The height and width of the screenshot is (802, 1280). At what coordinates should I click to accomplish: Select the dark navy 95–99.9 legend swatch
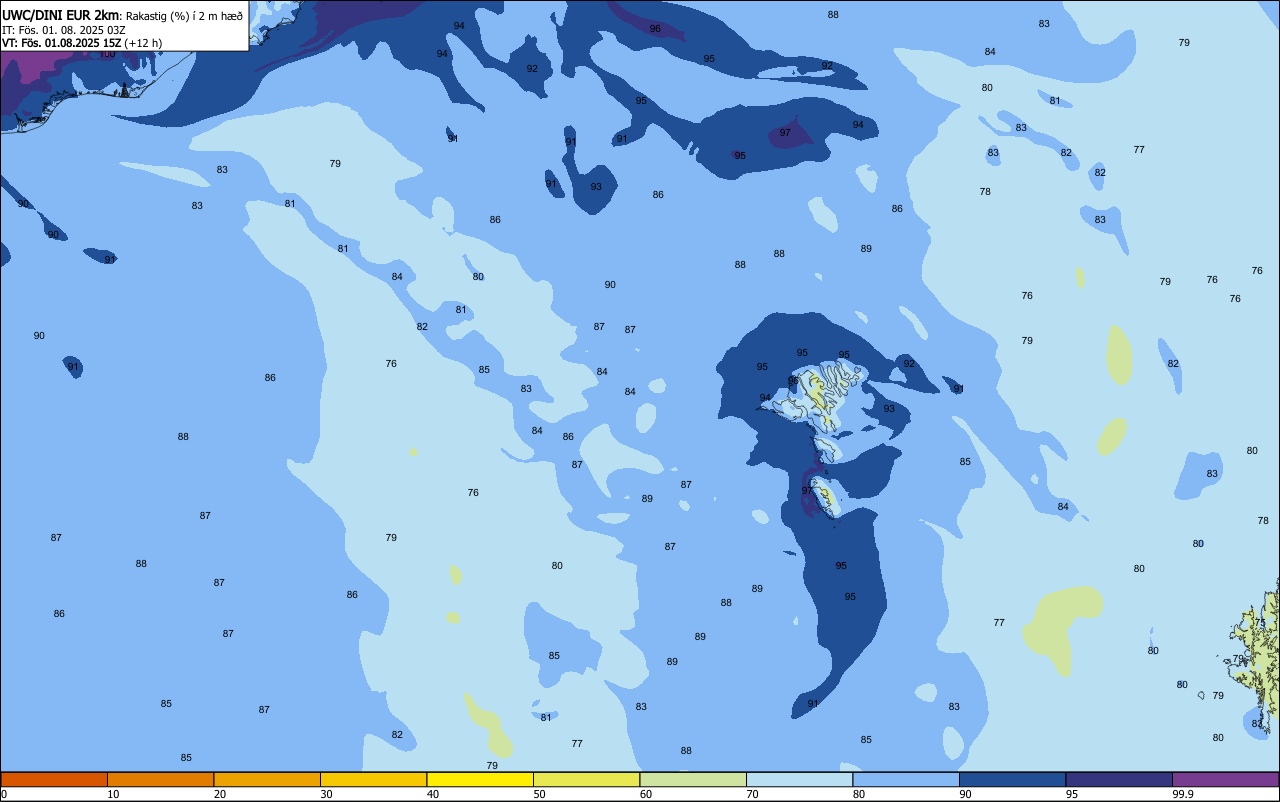(1119, 779)
